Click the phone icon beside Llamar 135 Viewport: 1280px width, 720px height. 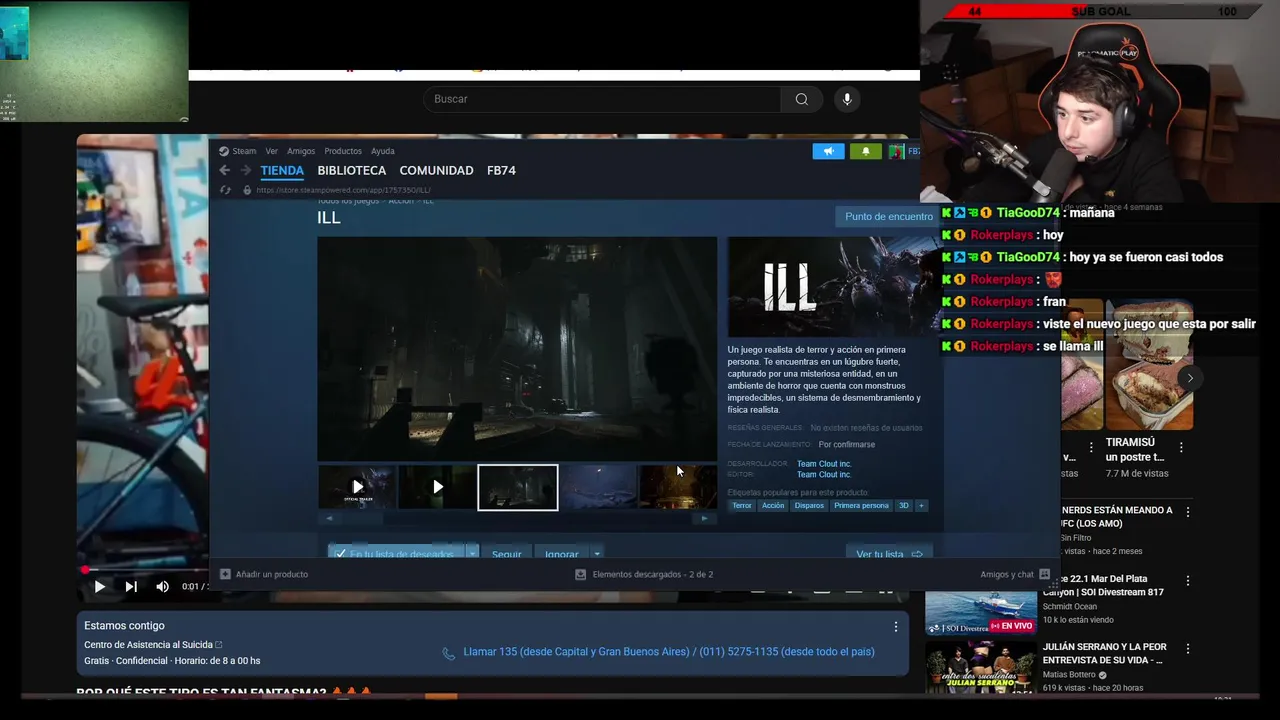449,653
